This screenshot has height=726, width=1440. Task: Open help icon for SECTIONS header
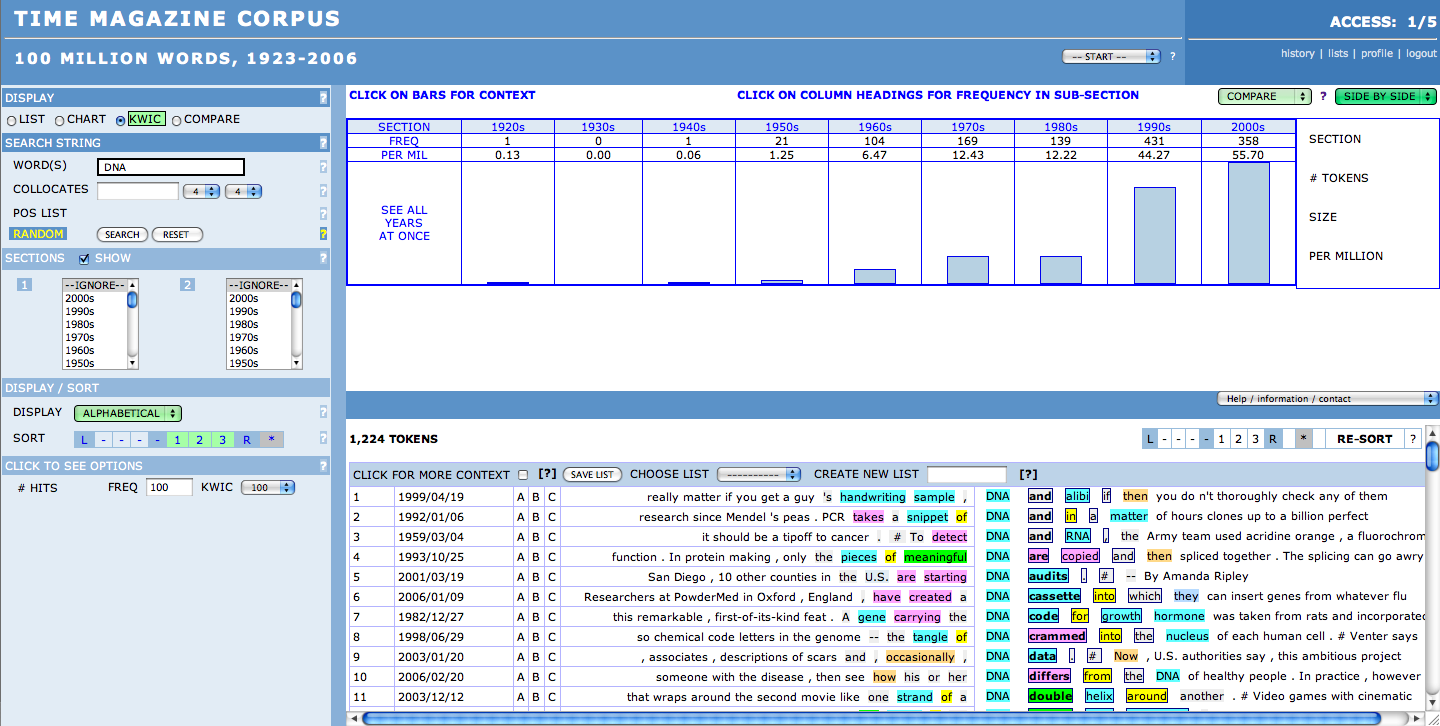click(323, 258)
